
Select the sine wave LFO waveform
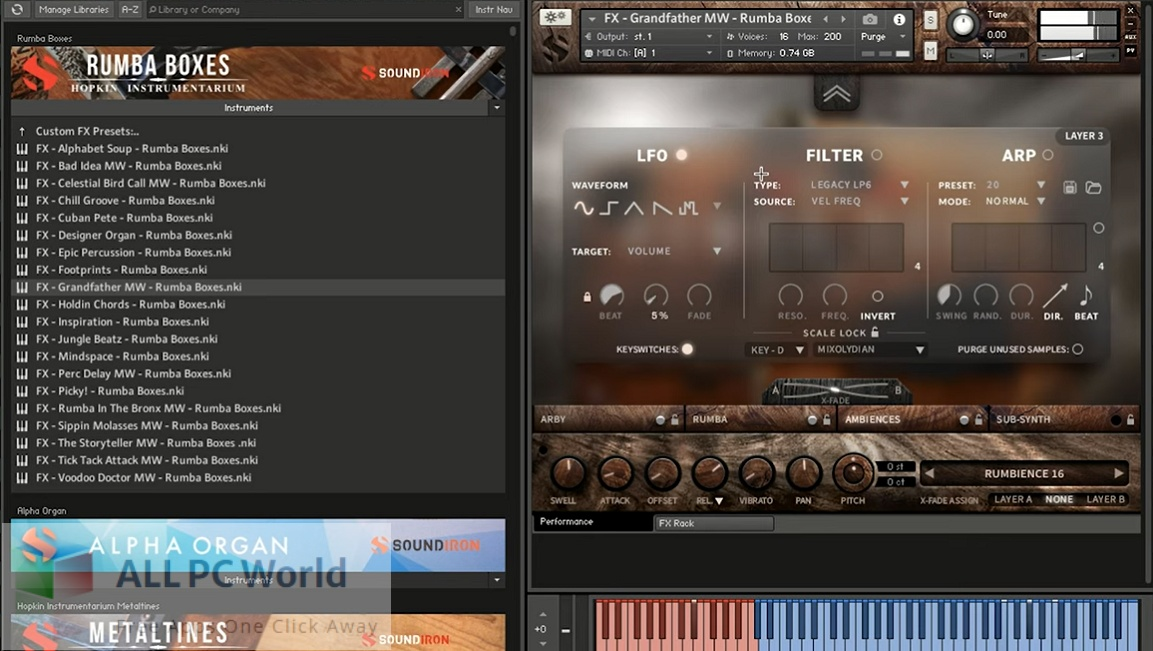(583, 208)
